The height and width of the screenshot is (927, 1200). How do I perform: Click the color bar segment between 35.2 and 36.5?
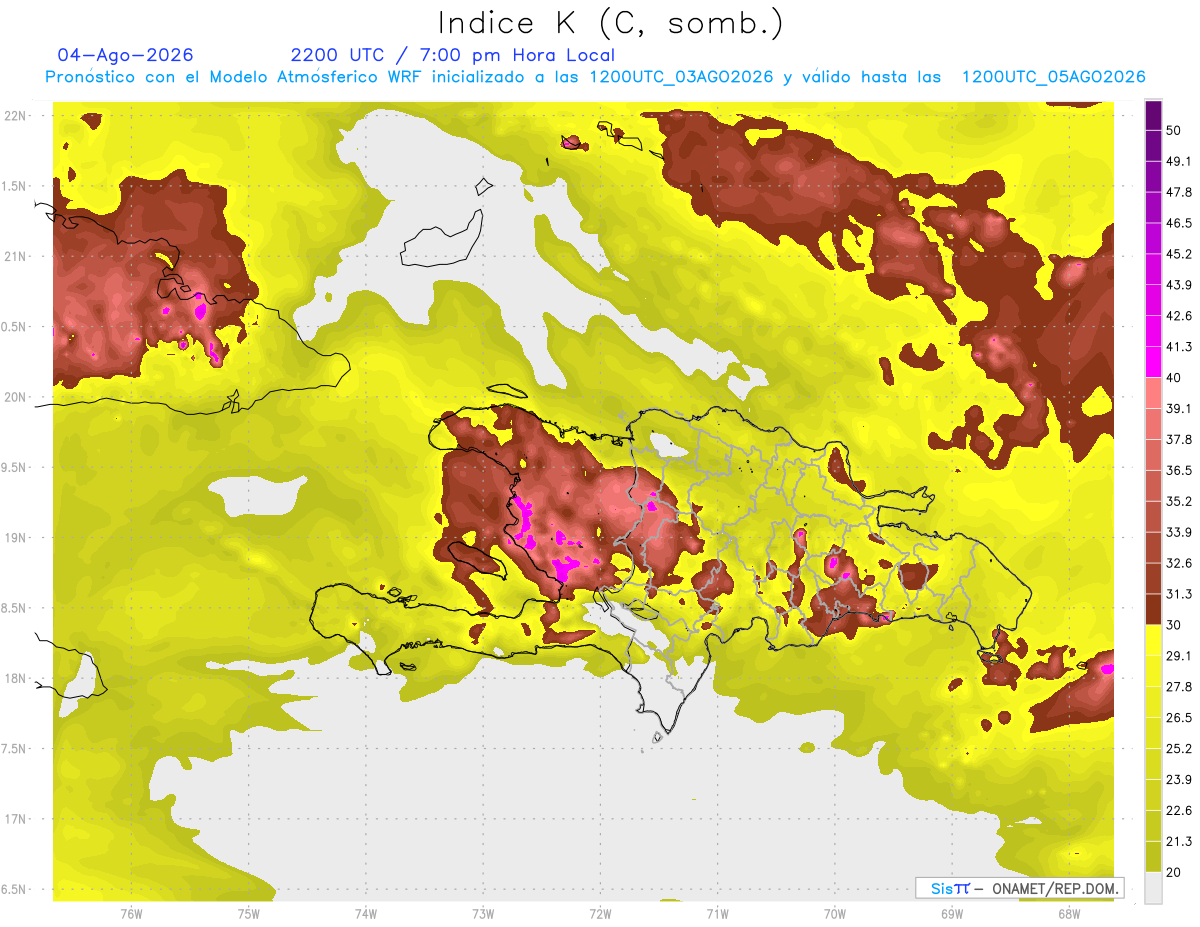click(1153, 486)
